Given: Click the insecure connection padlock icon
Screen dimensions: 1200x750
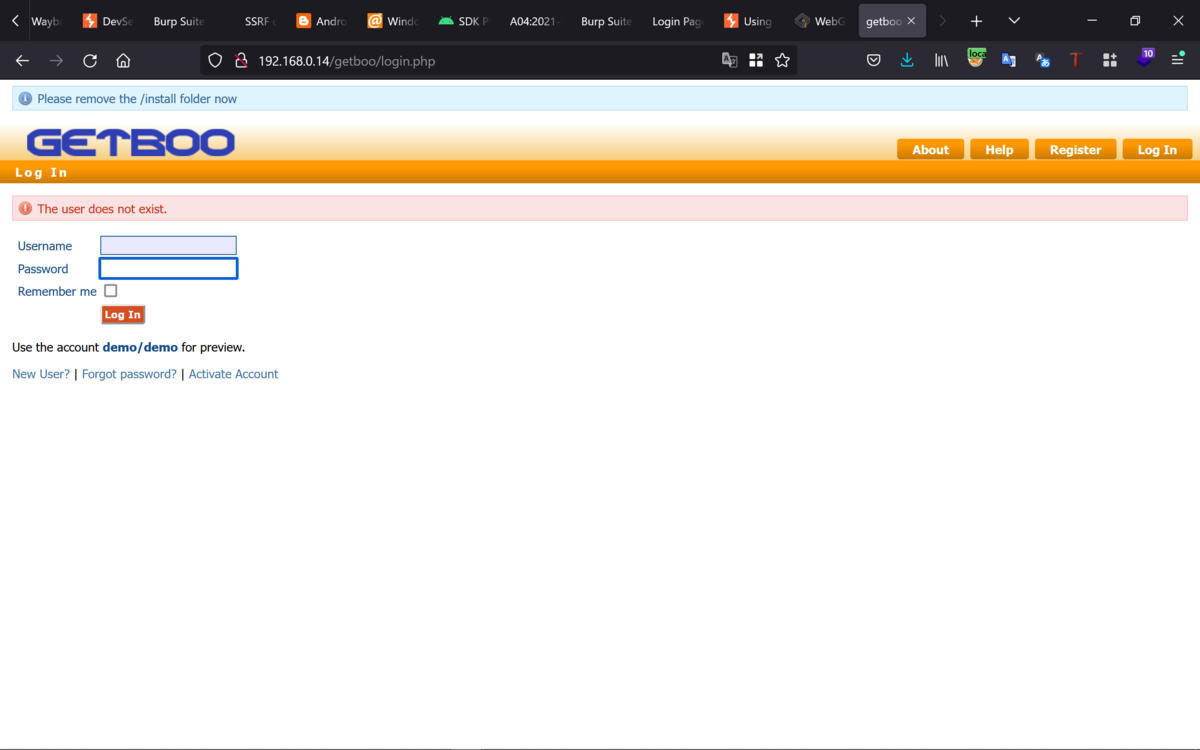Looking at the screenshot, I should click(241, 61).
